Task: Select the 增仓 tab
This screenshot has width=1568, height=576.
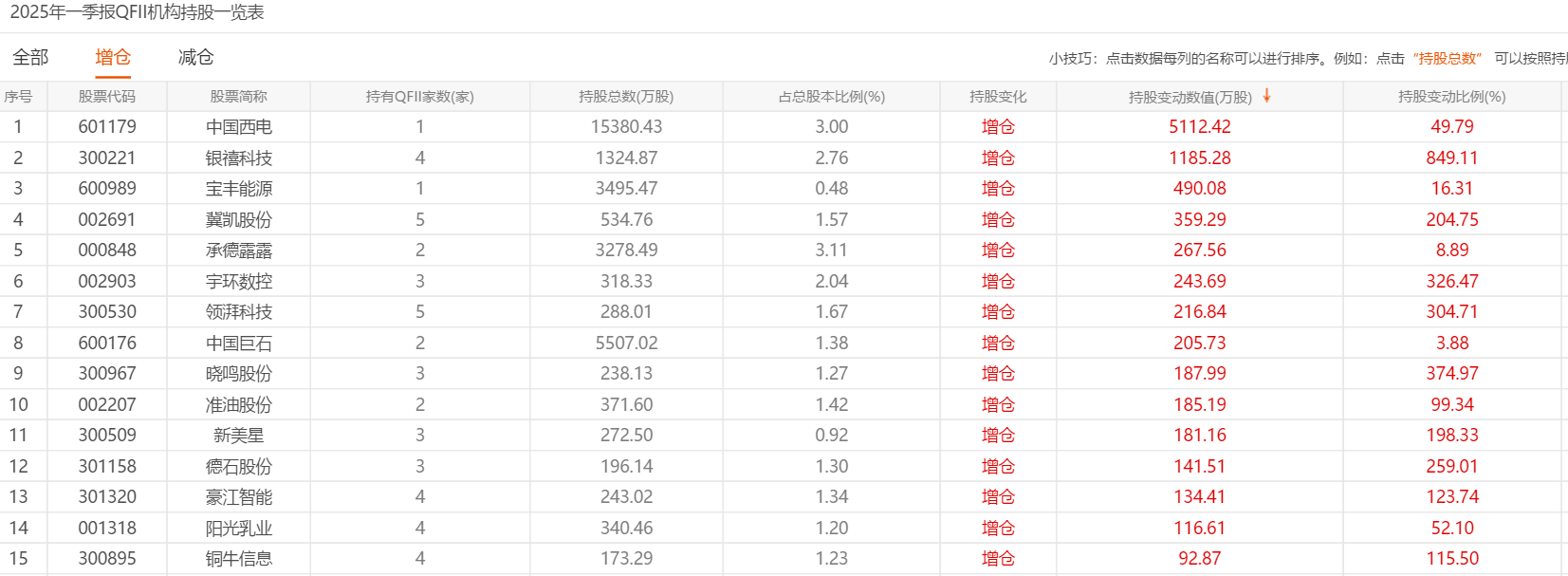Action: point(113,58)
